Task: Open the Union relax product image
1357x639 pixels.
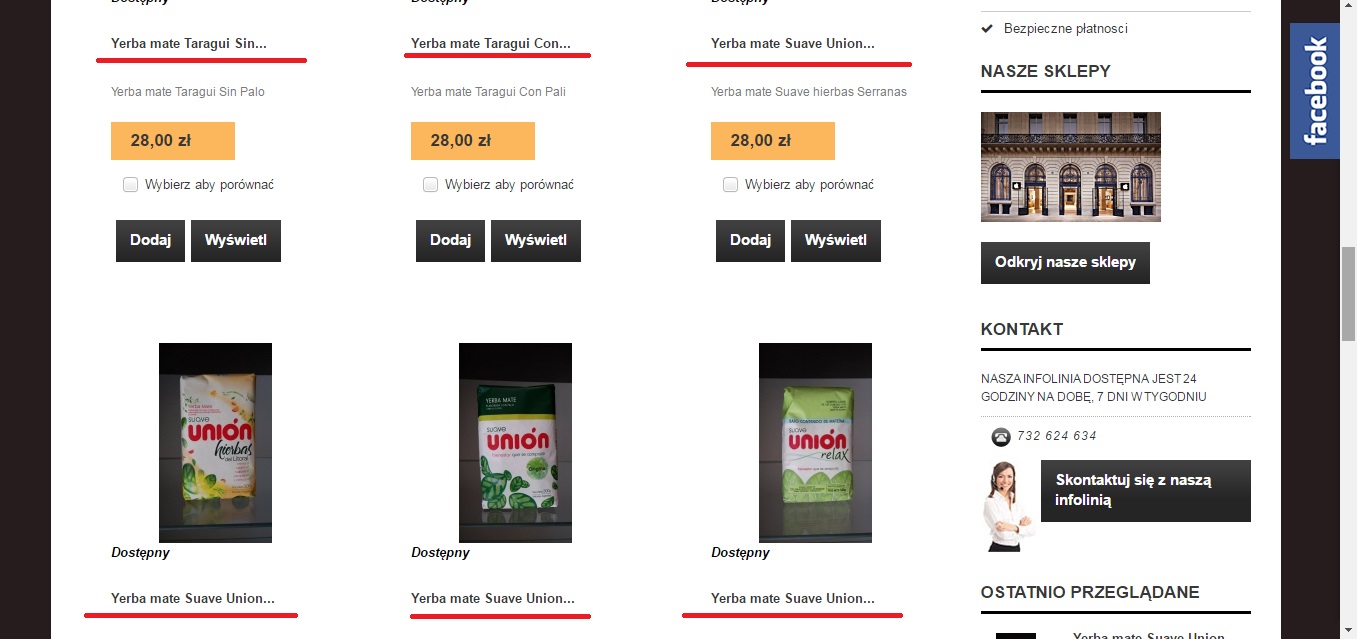Action: point(815,443)
